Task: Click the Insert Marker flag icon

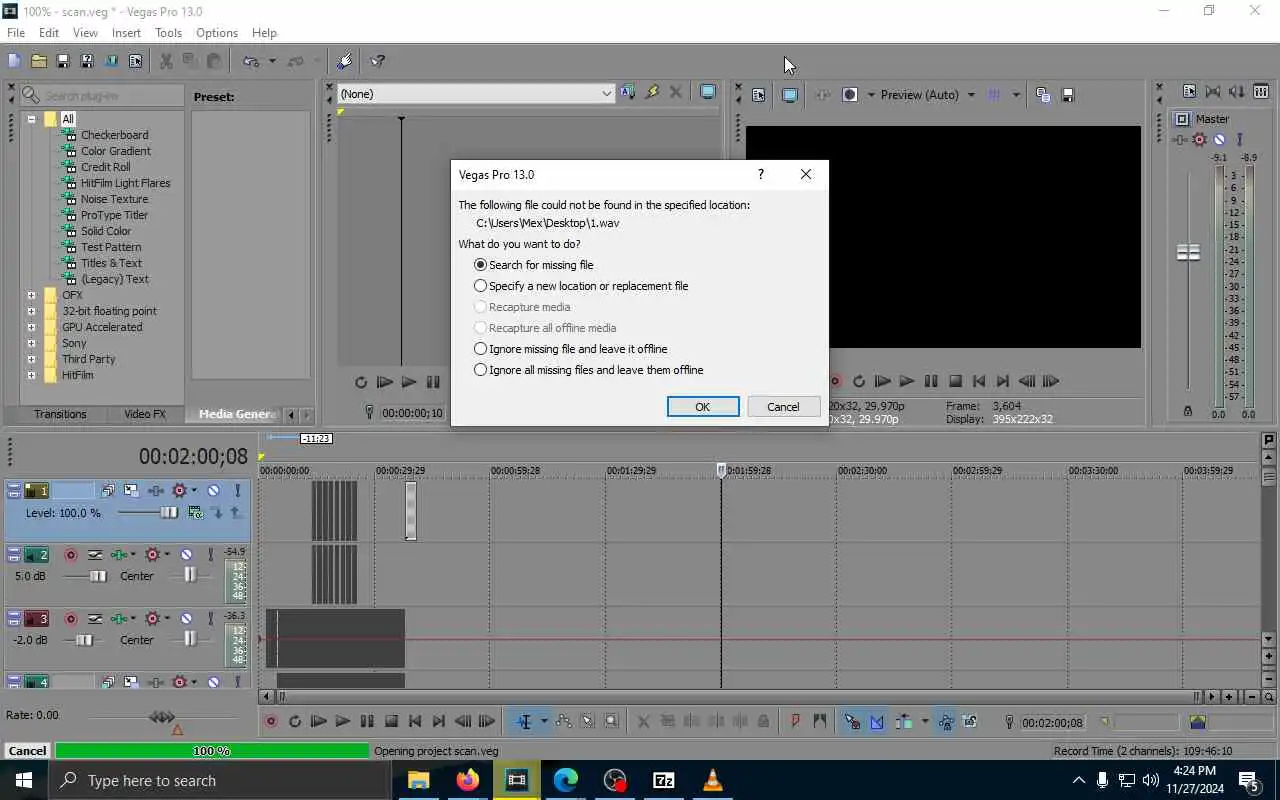Action: tap(796, 721)
